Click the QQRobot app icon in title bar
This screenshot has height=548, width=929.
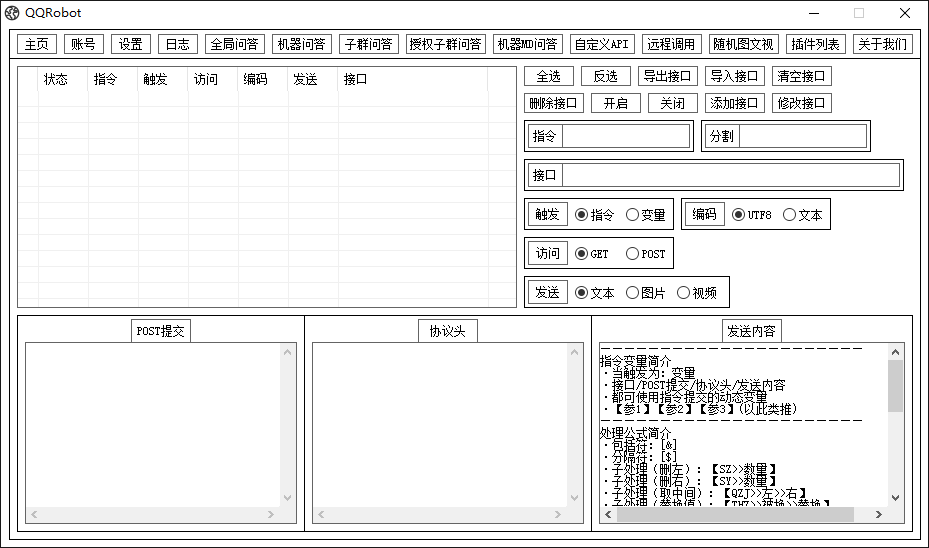[12, 13]
